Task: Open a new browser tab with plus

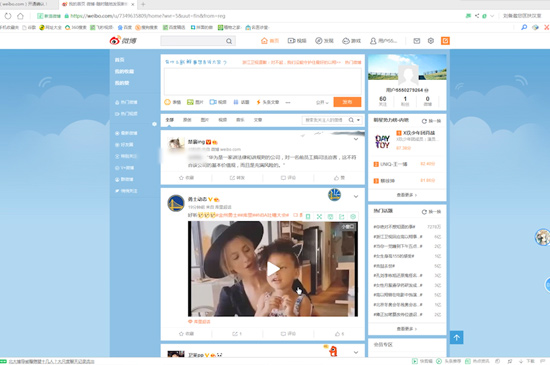Action: pyautogui.click(x=143, y=4)
